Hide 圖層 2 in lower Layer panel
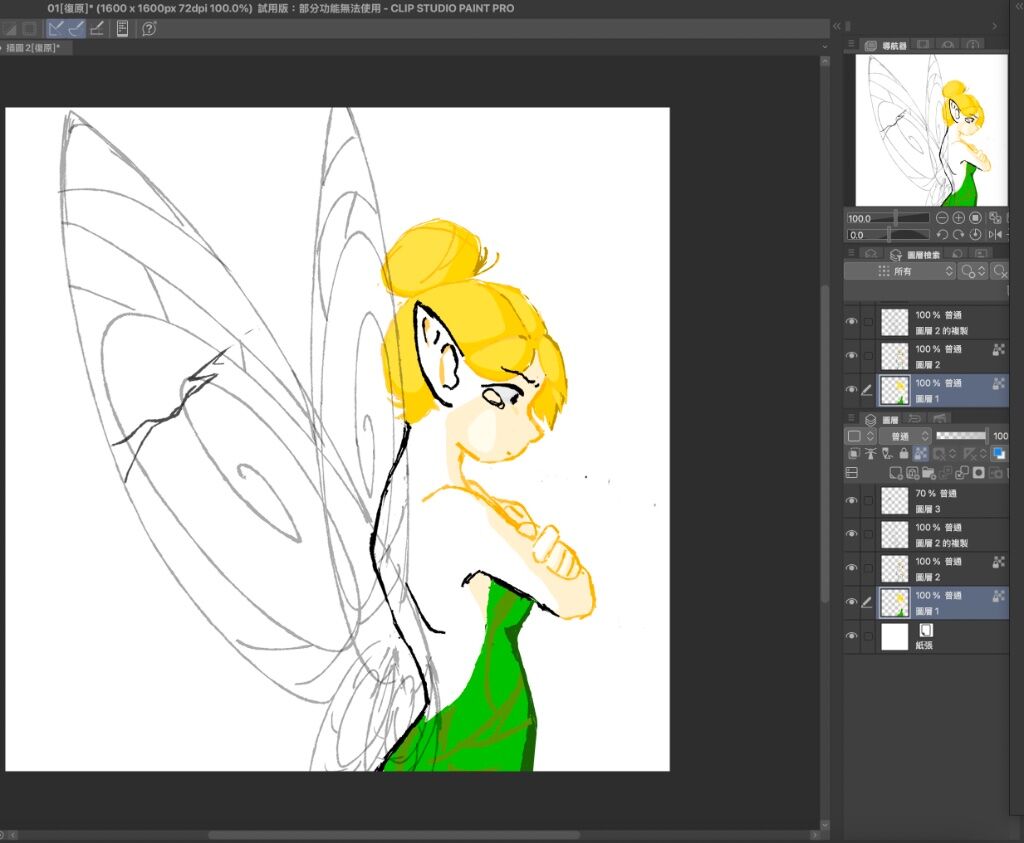Viewport: 1024px width, 843px height. click(852, 568)
